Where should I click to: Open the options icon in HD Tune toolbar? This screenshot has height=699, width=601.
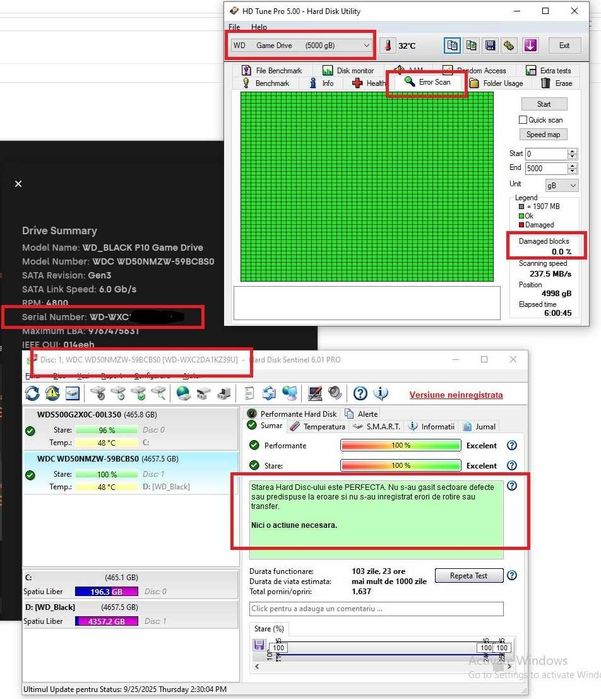pyautogui.click(x=509, y=45)
